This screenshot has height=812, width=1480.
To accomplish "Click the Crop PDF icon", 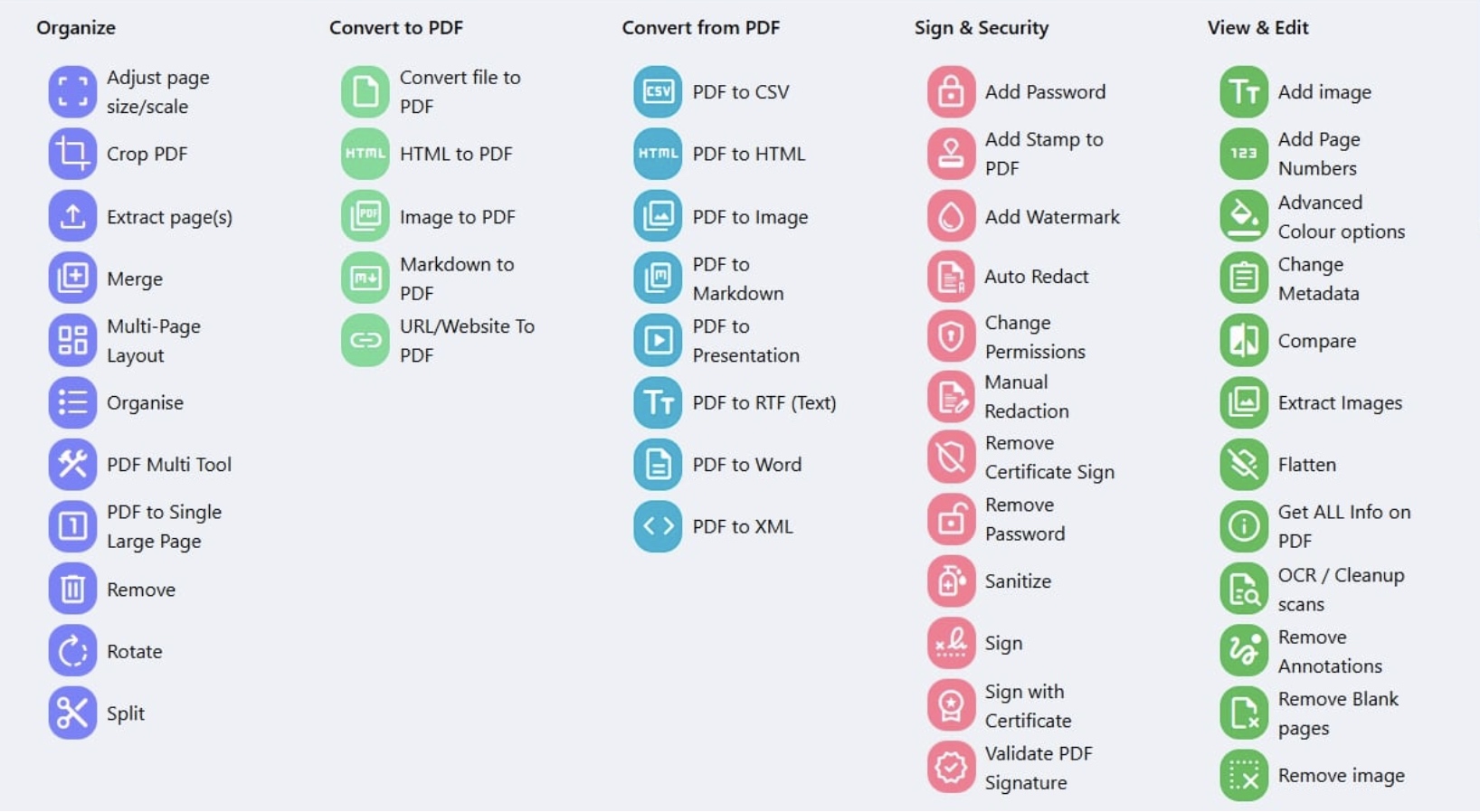I will tap(72, 154).
